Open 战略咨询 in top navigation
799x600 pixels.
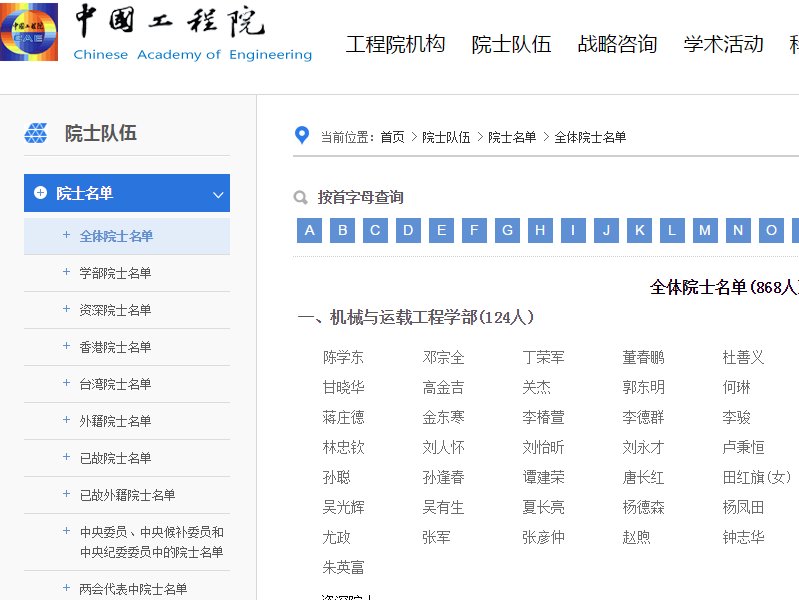tap(617, 44)
